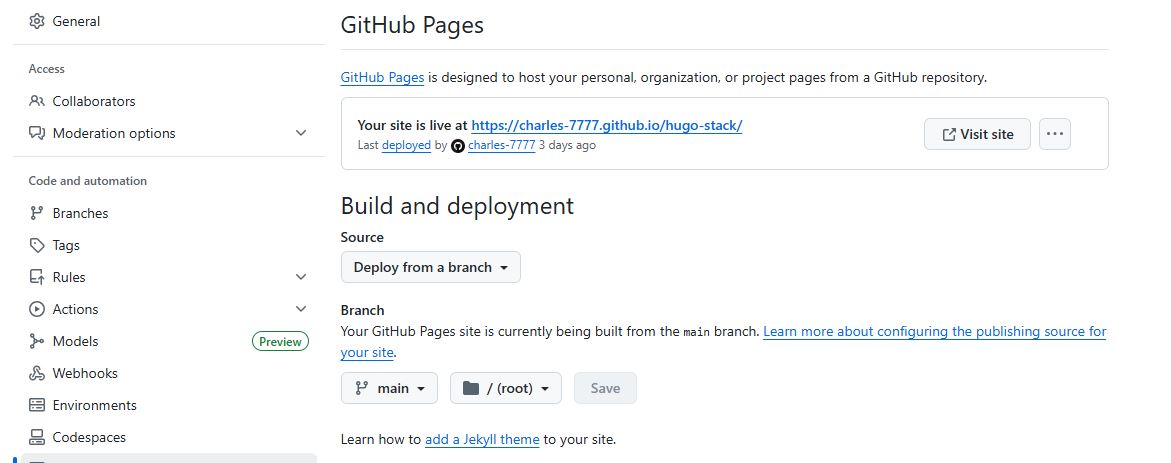This screenshot has width=1171, height=463.
Task: Open Environments settings
Action: 95,405
